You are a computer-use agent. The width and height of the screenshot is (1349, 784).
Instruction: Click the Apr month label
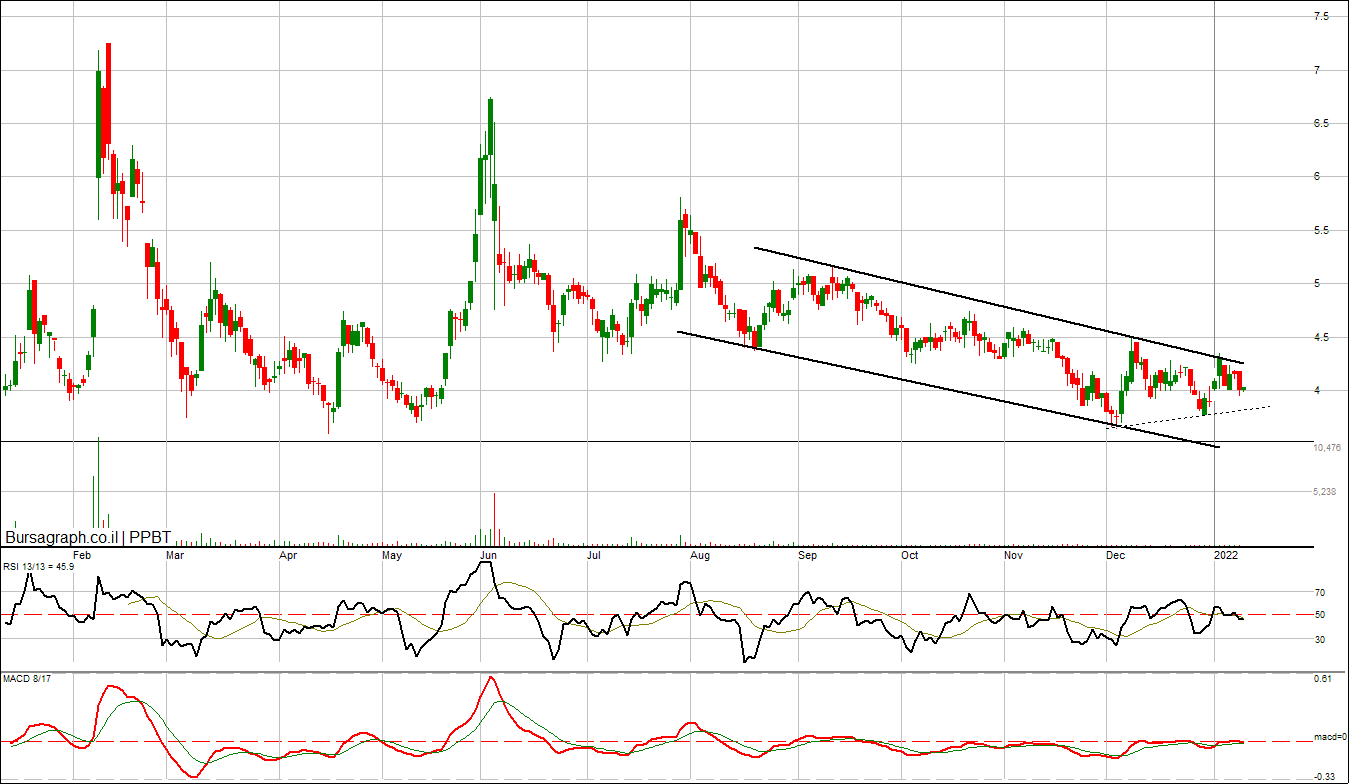pos(288,554)
